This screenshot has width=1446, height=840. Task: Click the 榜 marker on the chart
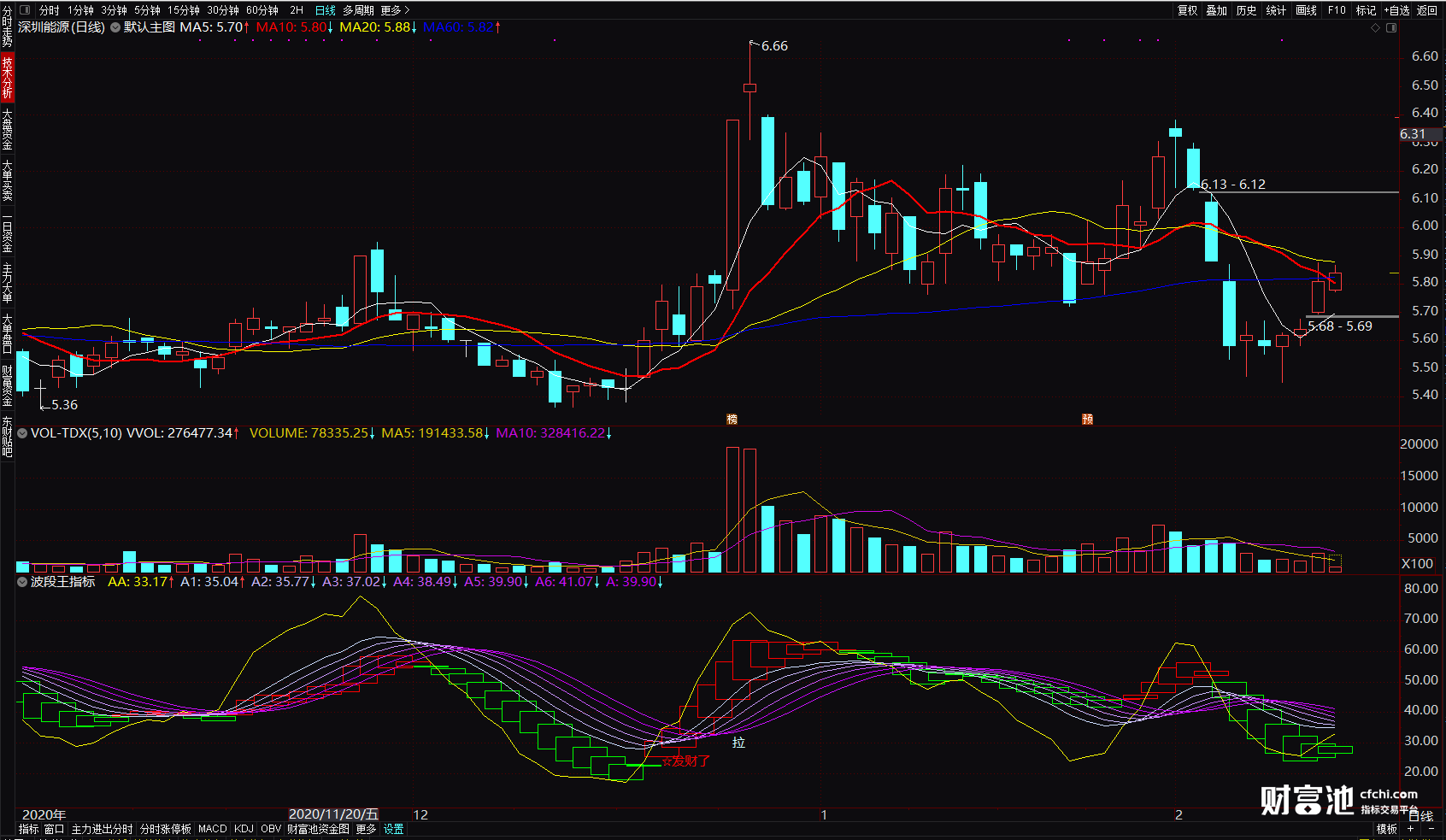(732, 419)
